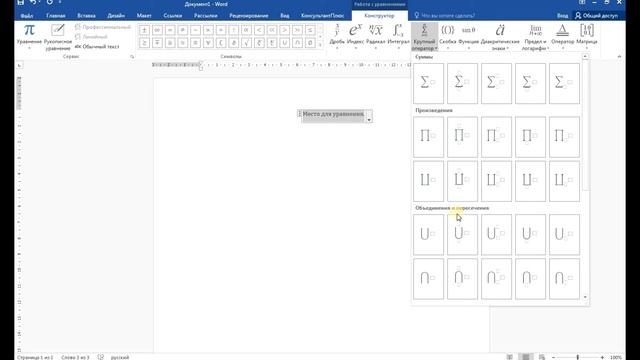Choose union with limits above and below
640x360 pixels.
tap(462, 235)
